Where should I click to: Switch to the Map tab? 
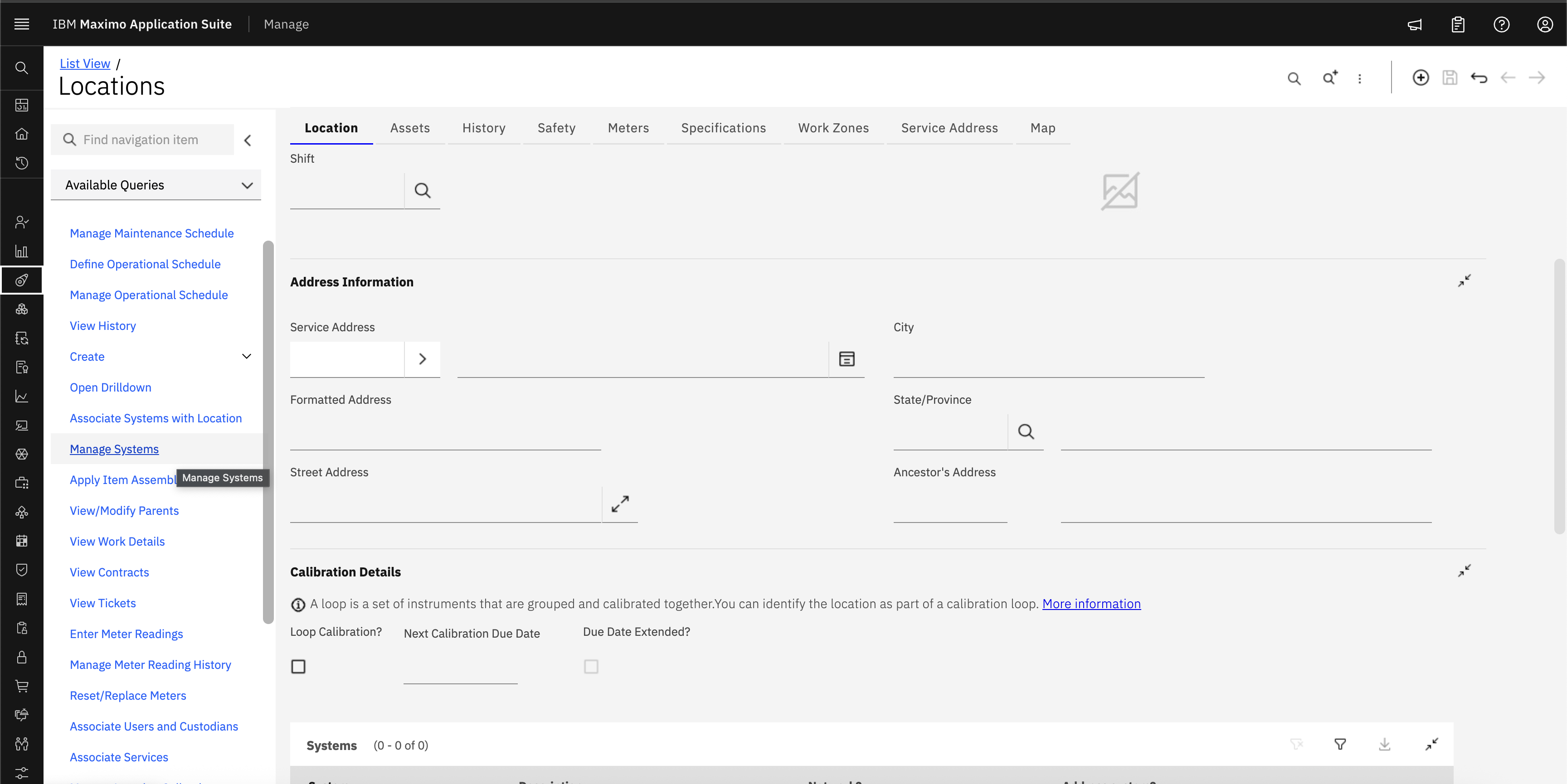click(1043, 128)
